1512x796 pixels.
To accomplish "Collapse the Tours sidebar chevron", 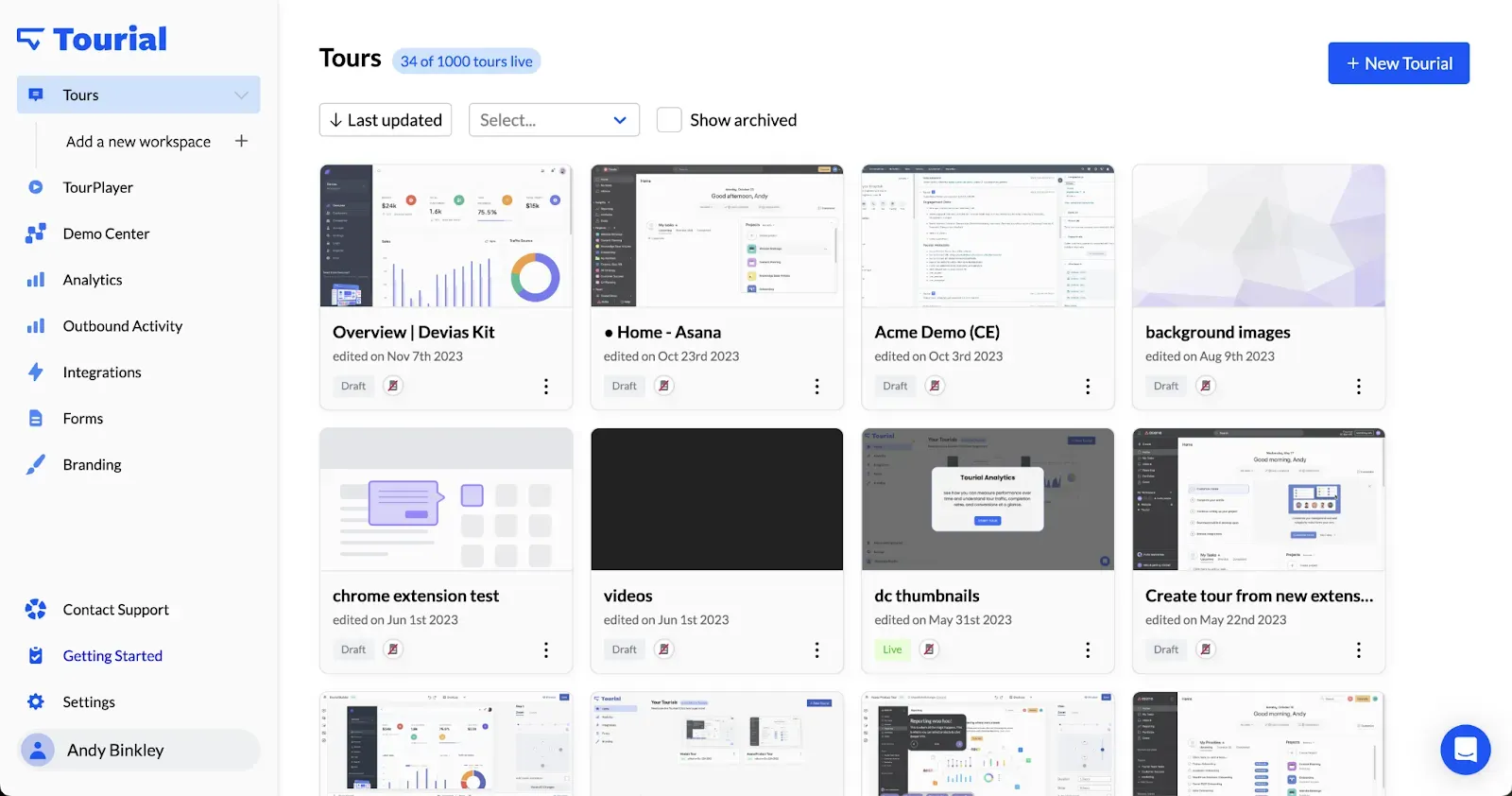I will point(241,95).
